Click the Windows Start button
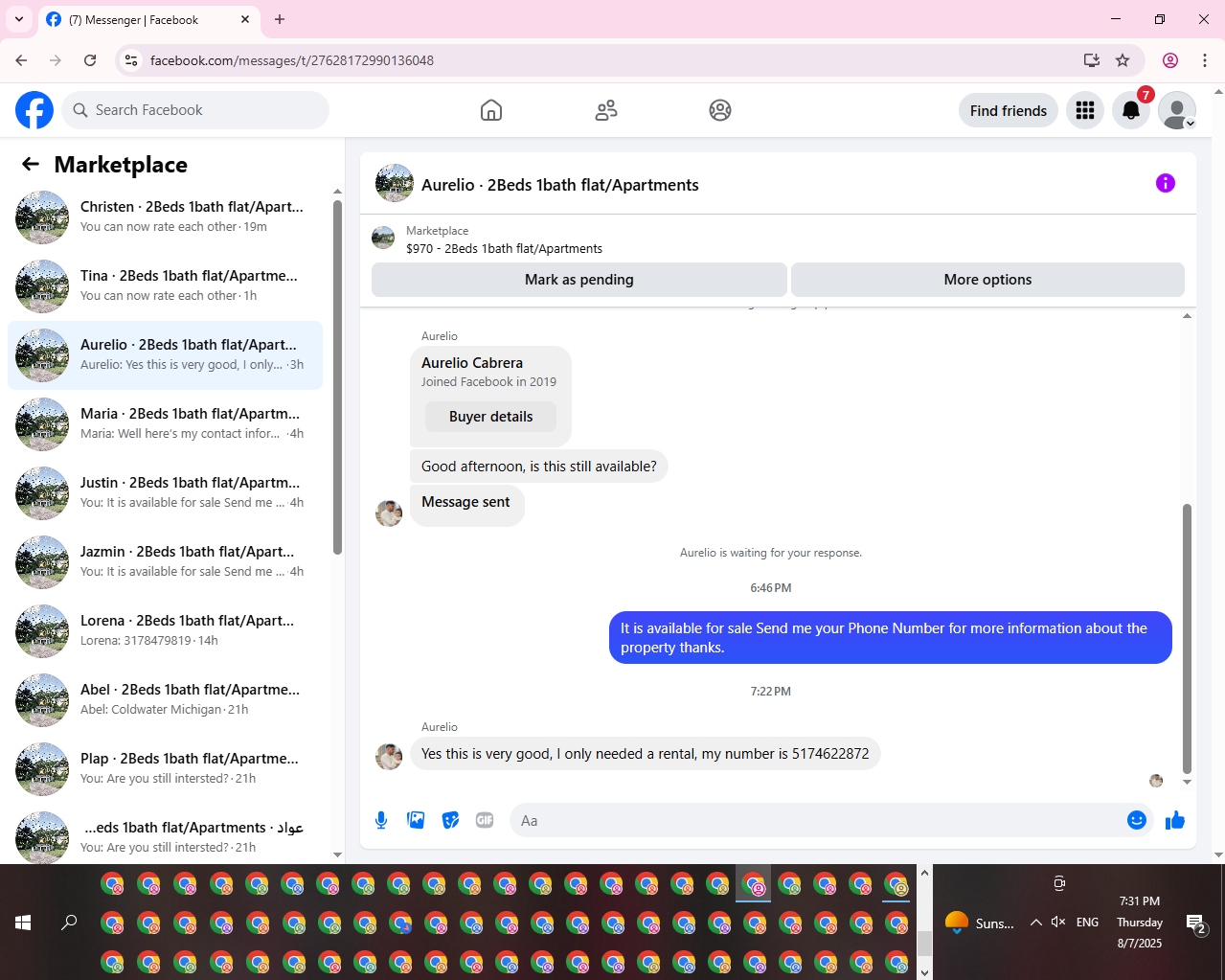1225x980 pixels. [23, 923]
